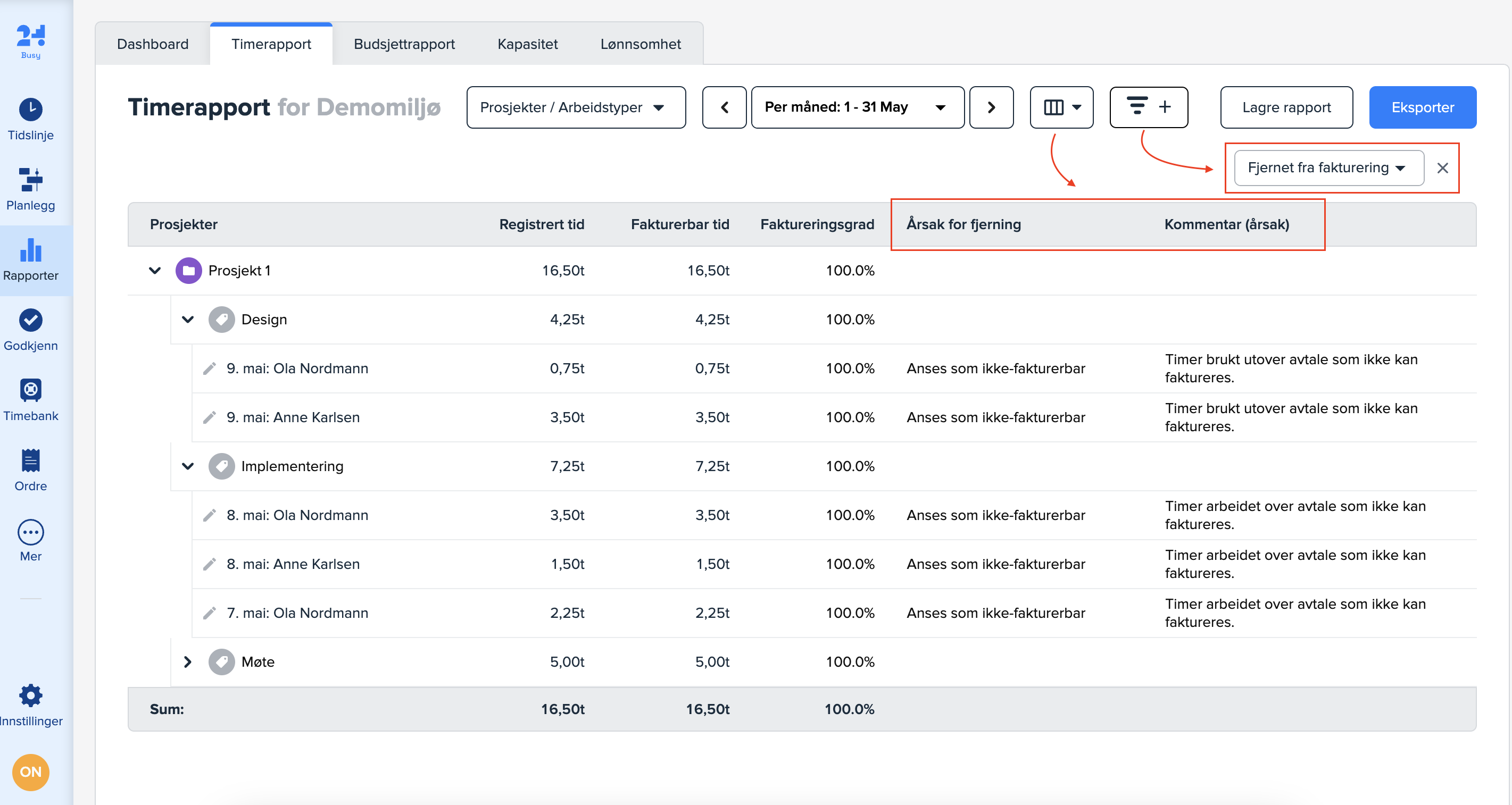Open the Timebank sidebar icon
Viewport: 1512px width, 805px height.
tap(30, 390)
